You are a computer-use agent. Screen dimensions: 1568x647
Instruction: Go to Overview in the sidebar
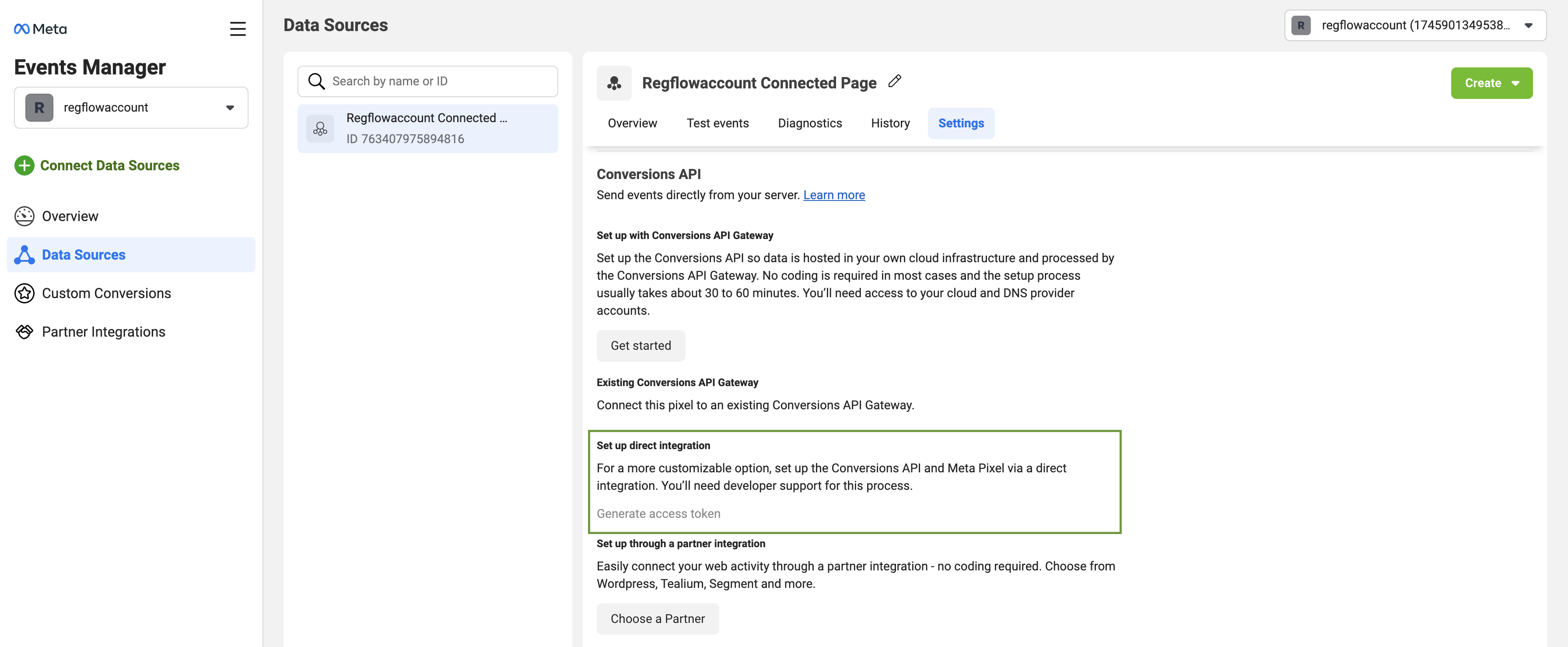tap(131, 216)
